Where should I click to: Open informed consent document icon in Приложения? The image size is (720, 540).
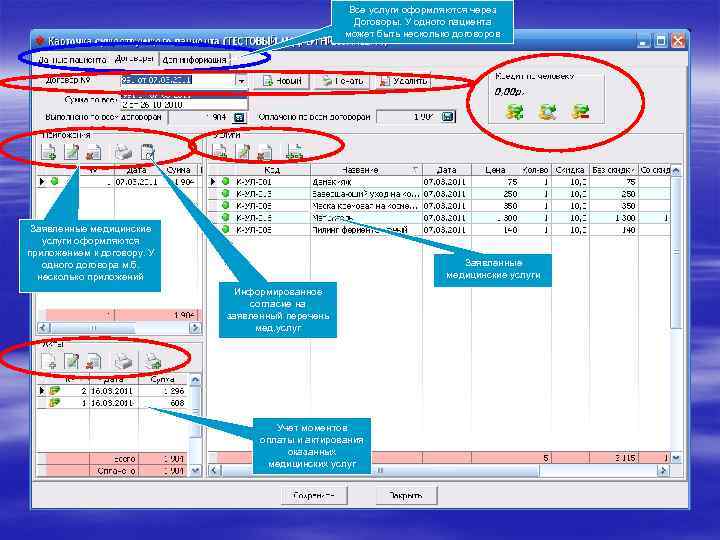point(148,152)
